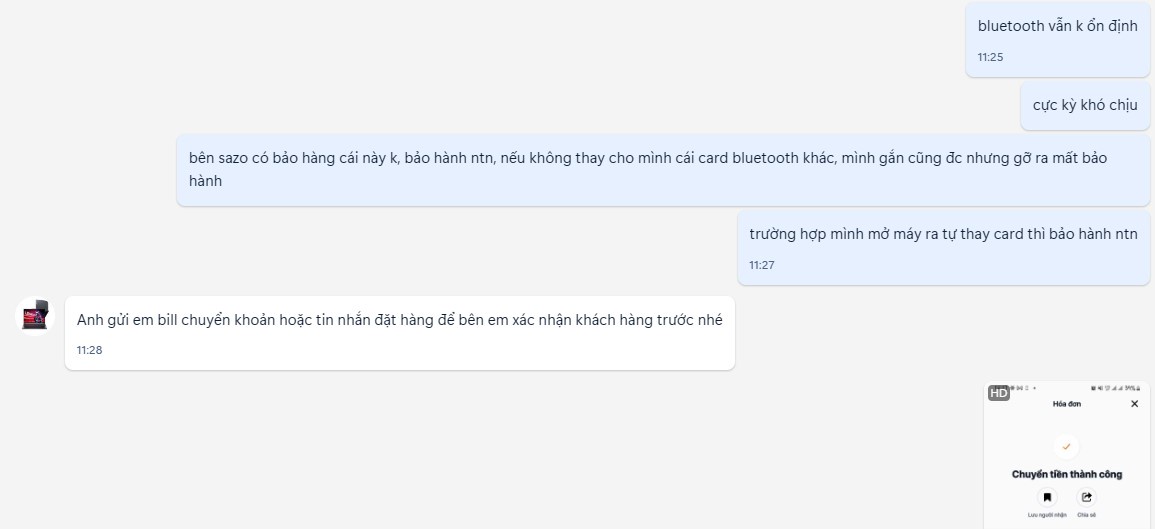
Task: Click the "Hóa đơn" title in the receipt
Action: pyautogui.click(x=1067, y=404)
